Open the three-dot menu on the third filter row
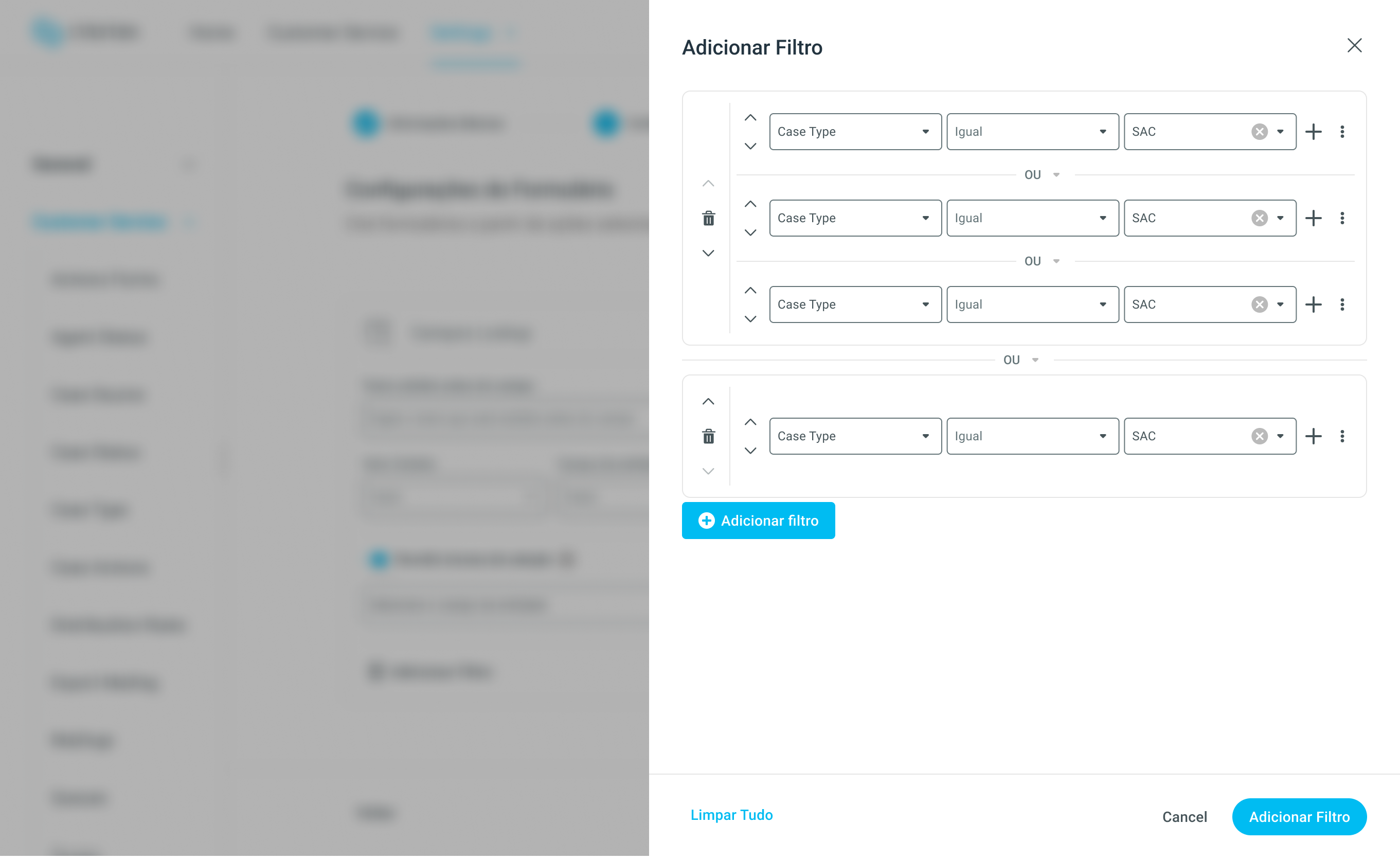 pos(1342,305)
